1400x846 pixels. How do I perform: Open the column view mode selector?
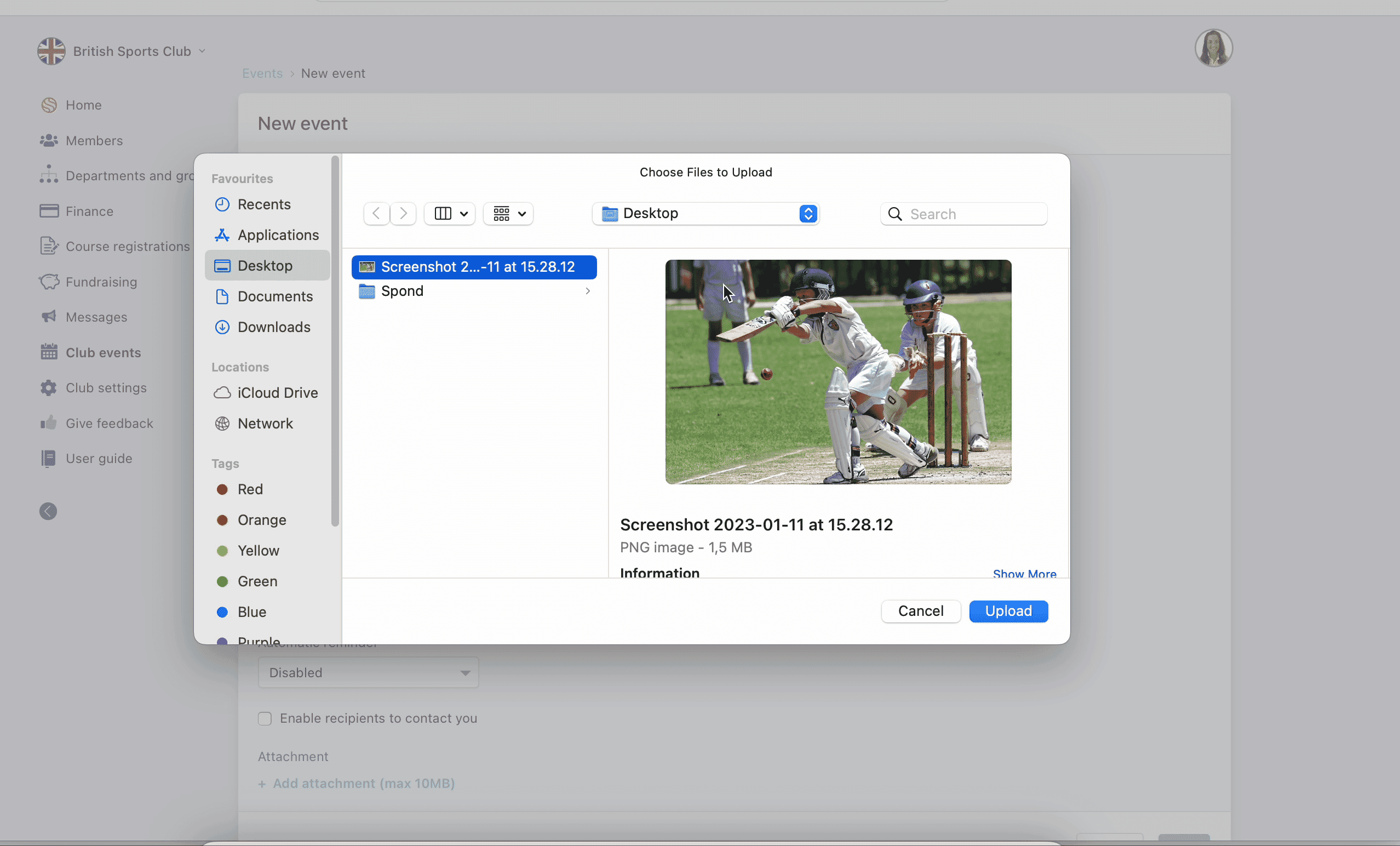[450, 214]
